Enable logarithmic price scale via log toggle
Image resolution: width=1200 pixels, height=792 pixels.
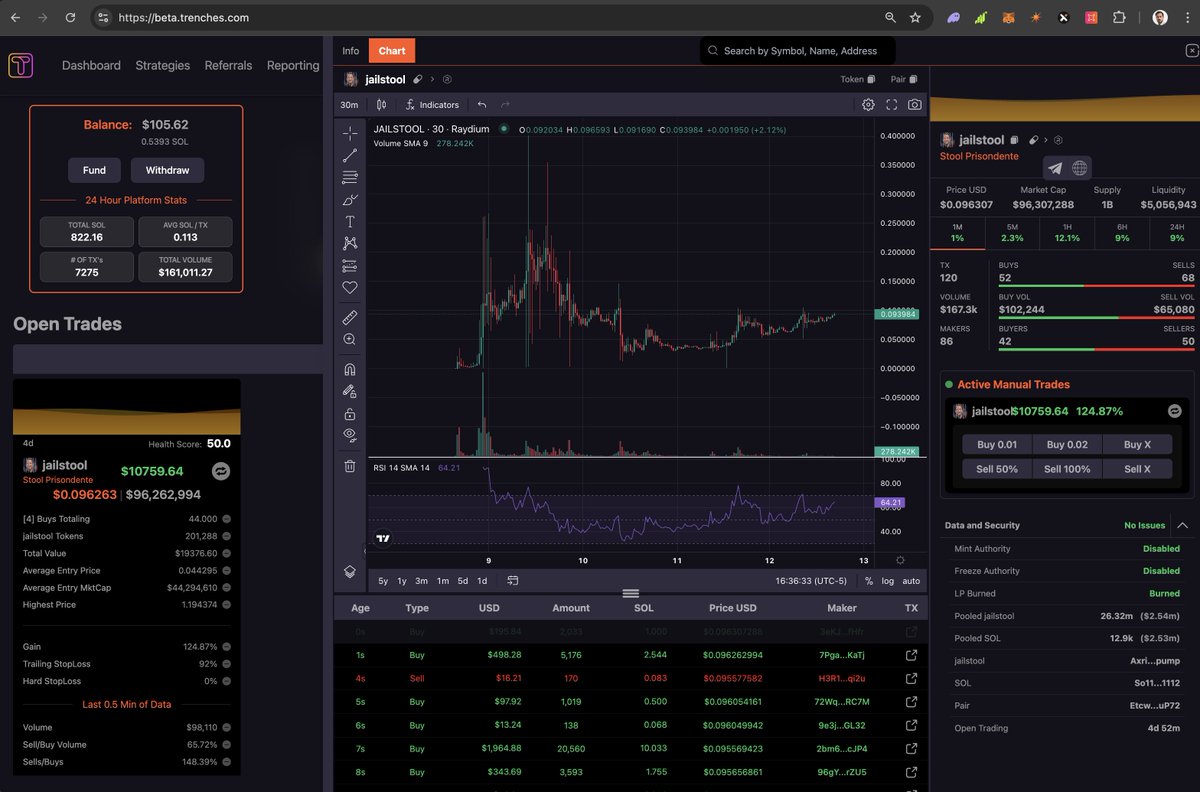(888, 580)
